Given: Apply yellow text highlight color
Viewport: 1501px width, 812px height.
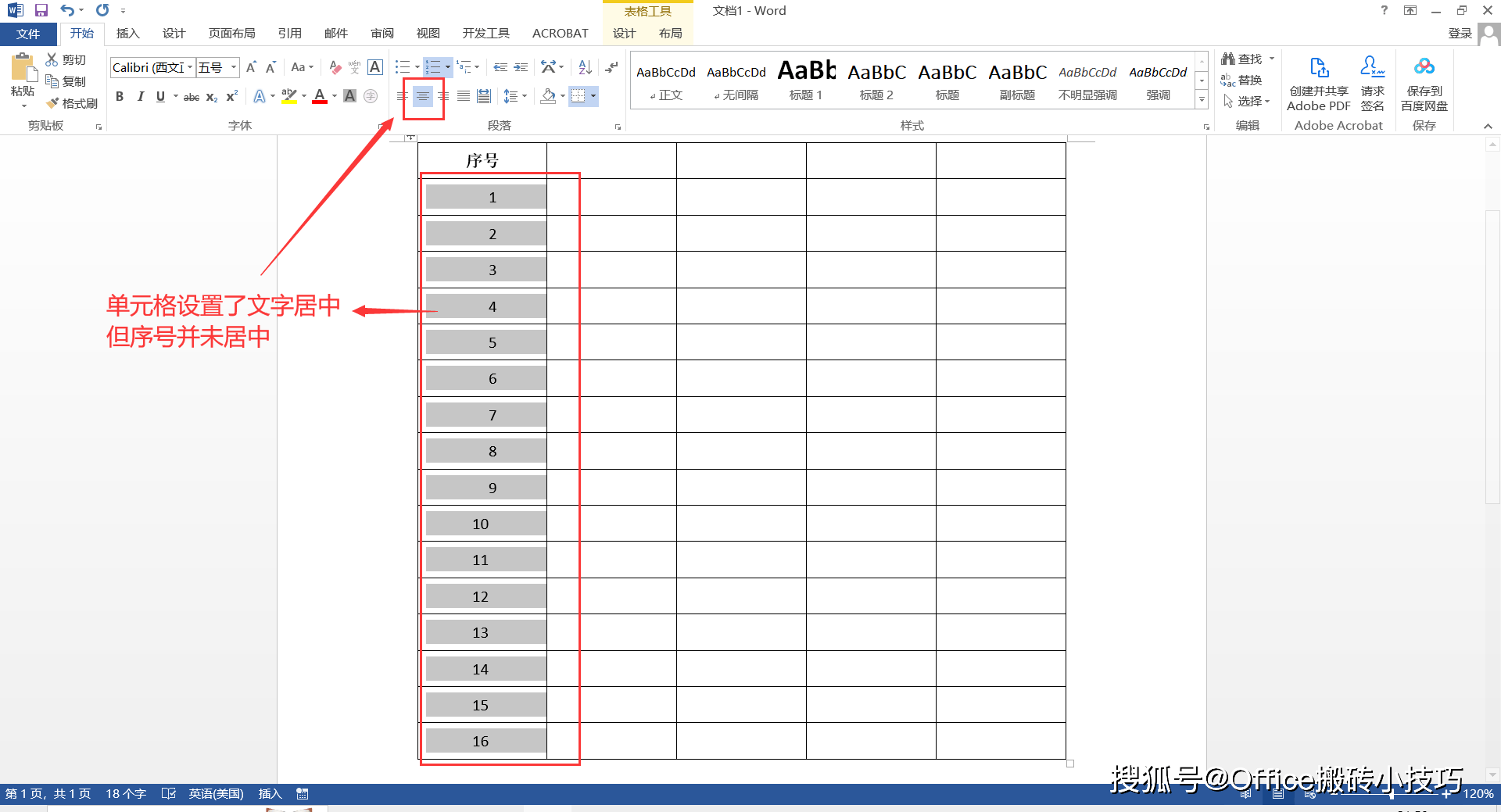Looking at the screenshot, I should pos(288,96).
